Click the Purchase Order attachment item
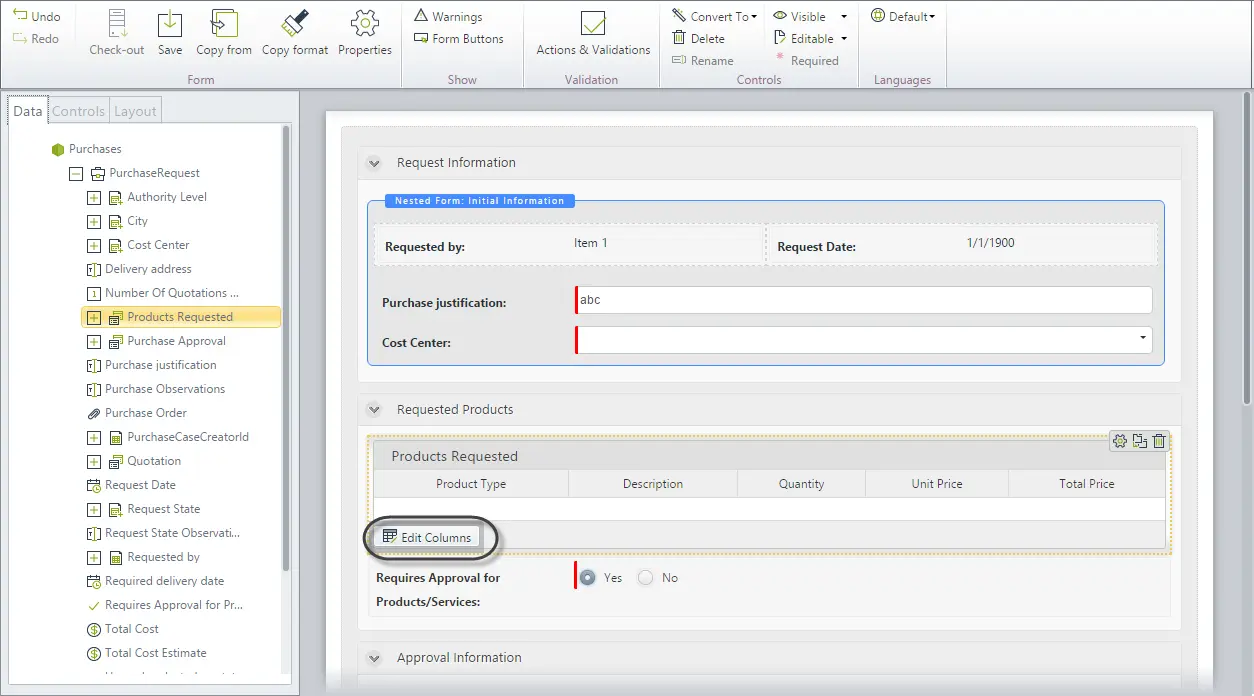1254x696 pixels. [137, 413]
